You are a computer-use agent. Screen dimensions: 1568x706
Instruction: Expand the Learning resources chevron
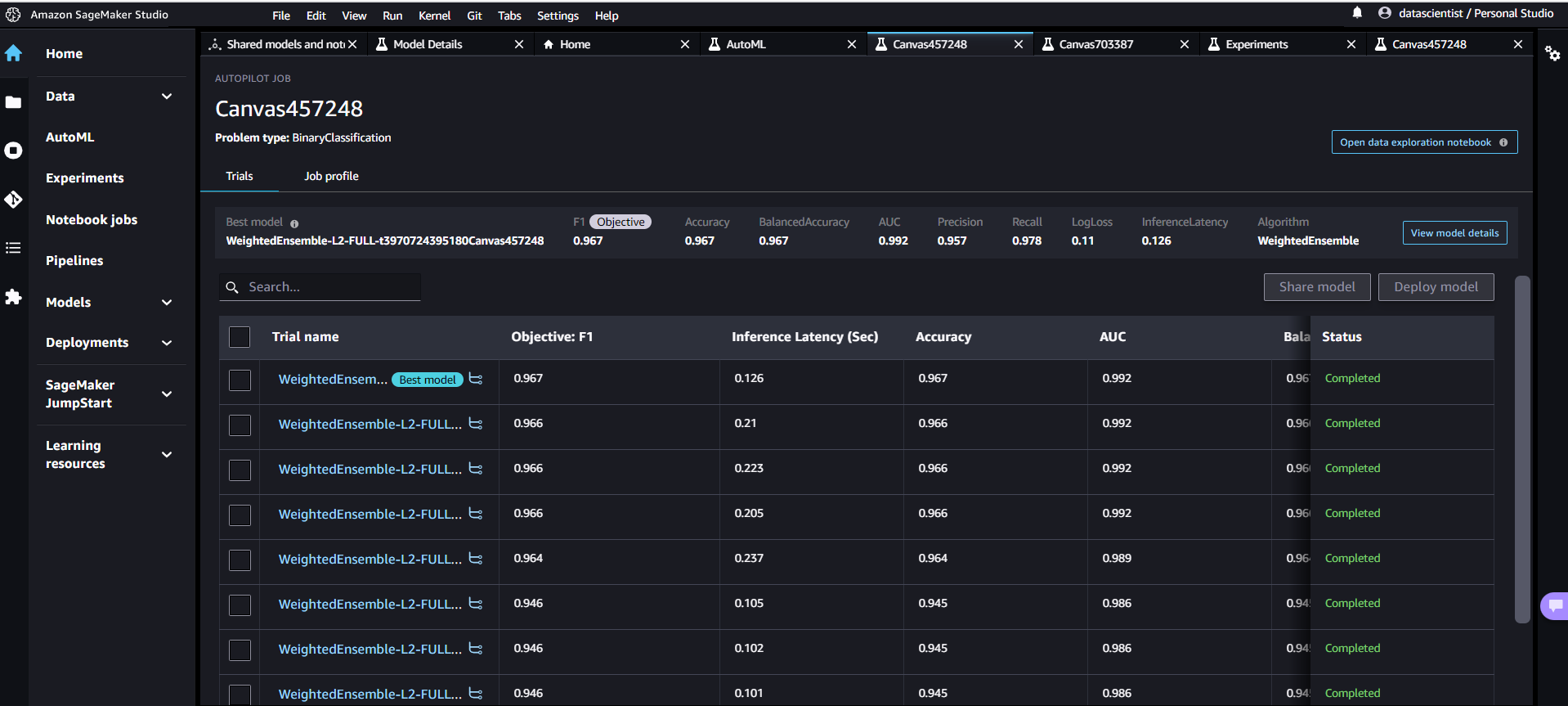pos(167,455)
